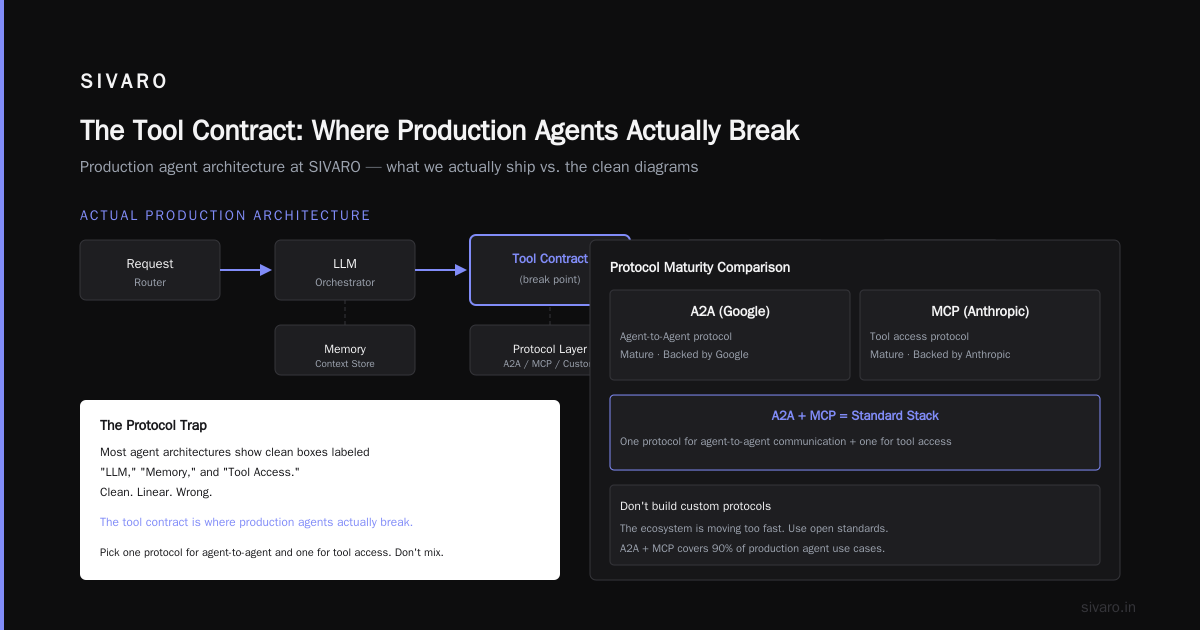Click 'The ecosystem is moving too fast' line
The width and height of the screenshot is (1200, 630).
[754, 528]
